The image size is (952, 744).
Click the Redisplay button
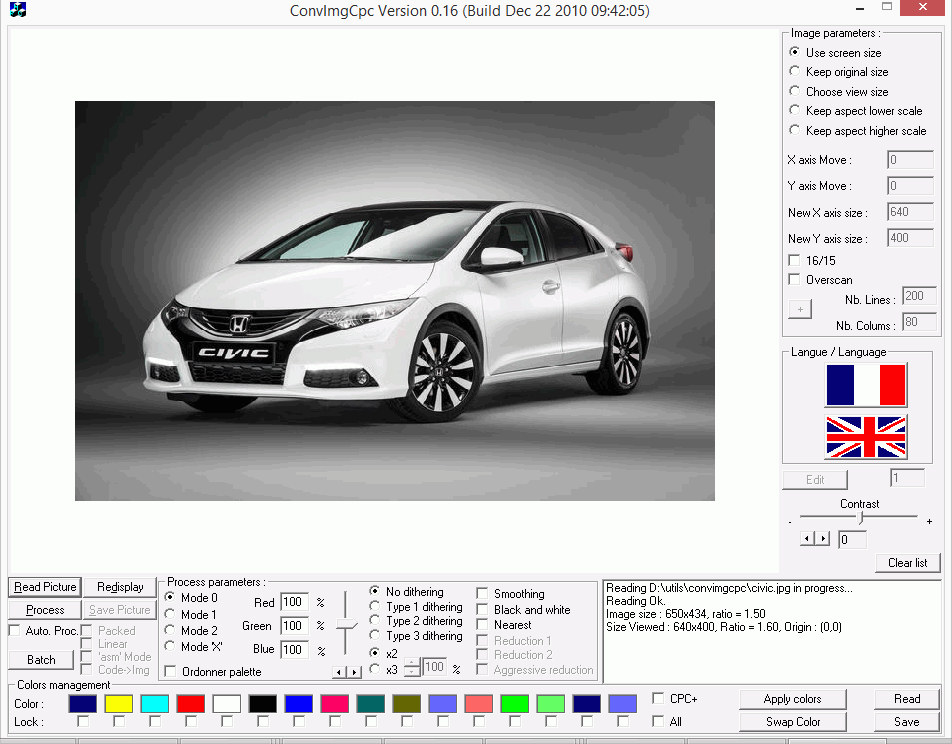tap(120, 587)
